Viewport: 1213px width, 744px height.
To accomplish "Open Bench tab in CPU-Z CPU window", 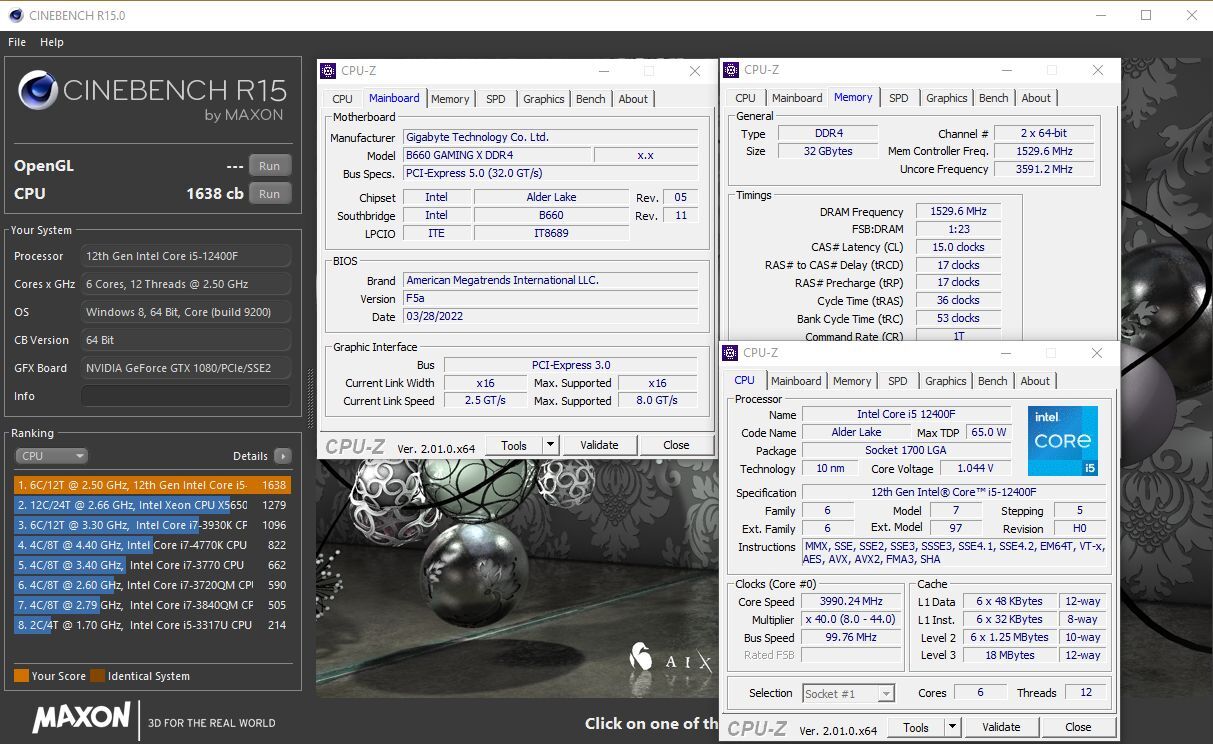I will 992,381.
